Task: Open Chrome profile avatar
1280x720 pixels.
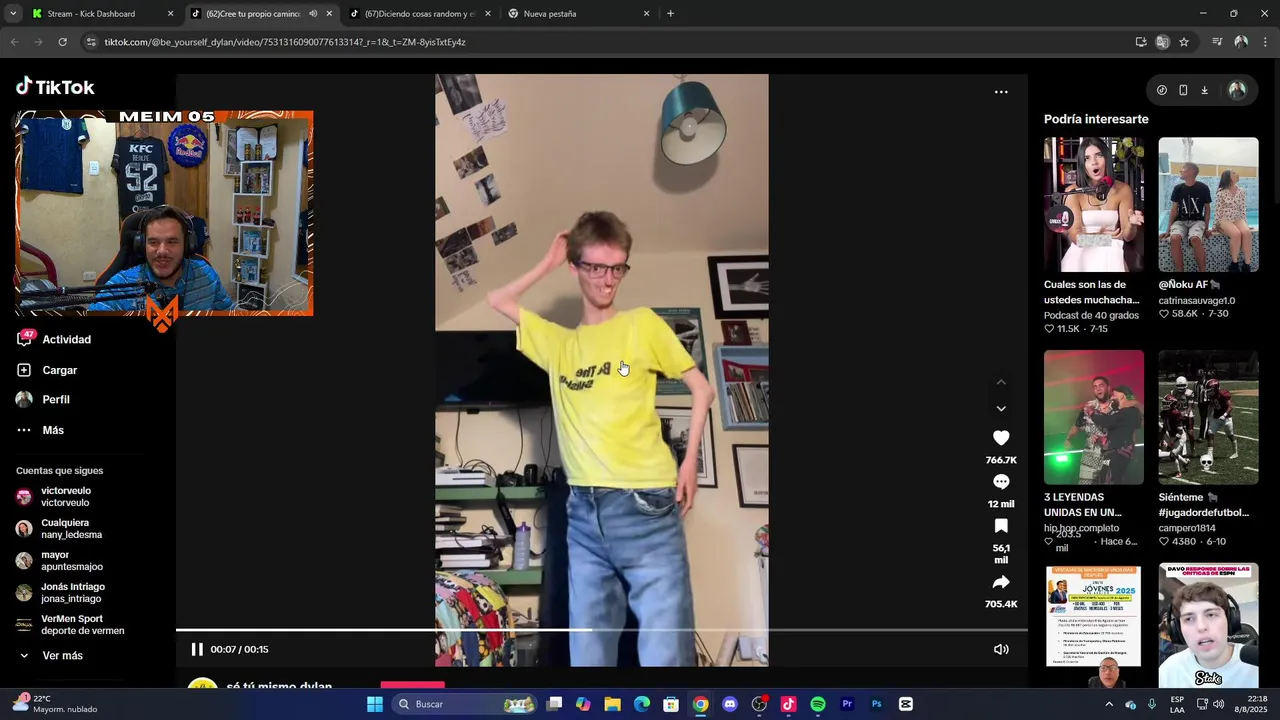Action: (x=1241, y=42)
